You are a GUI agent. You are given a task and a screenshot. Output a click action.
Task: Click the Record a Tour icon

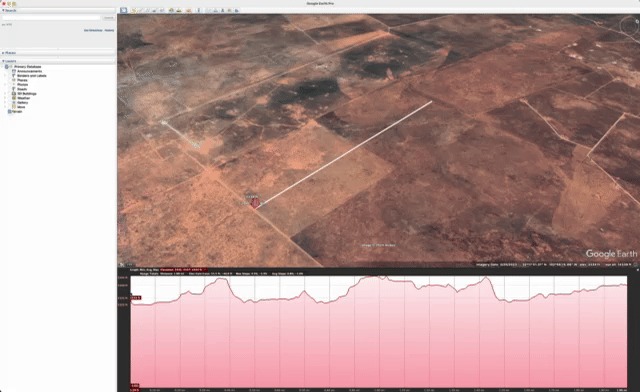coord(162,10)
